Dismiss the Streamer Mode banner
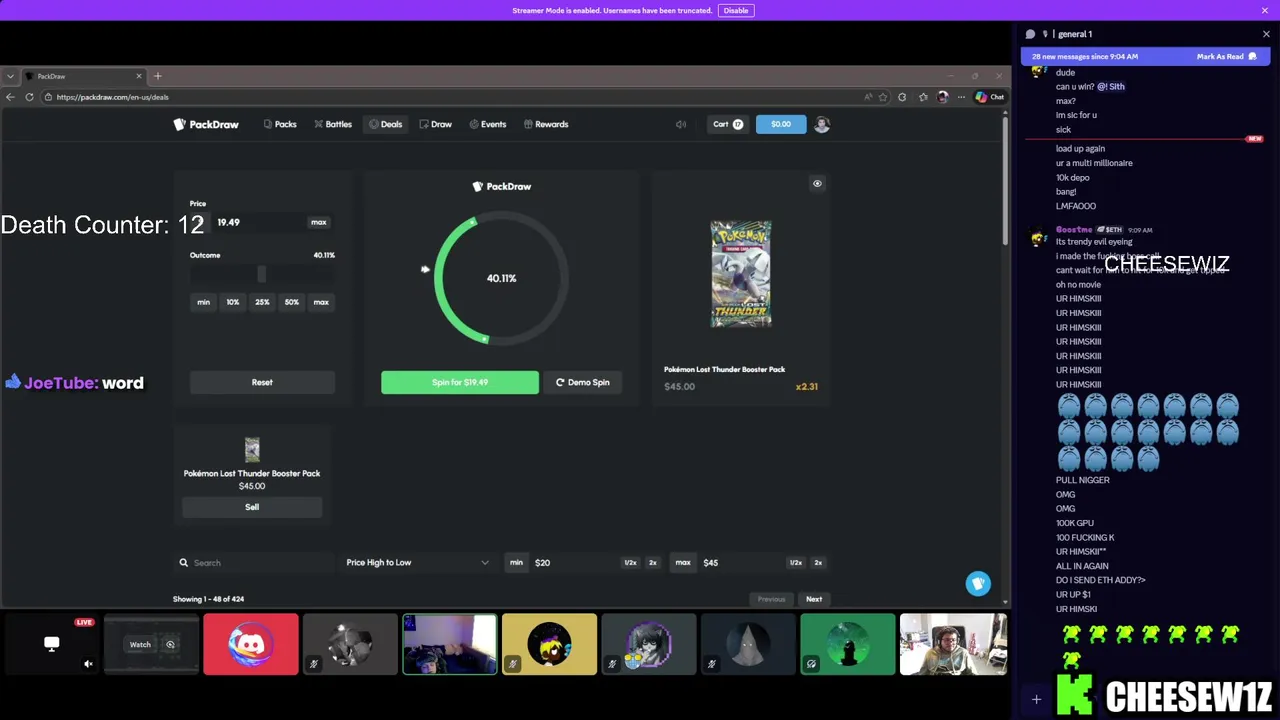This screenshot has height=720, width=1280. [1265, 10]
